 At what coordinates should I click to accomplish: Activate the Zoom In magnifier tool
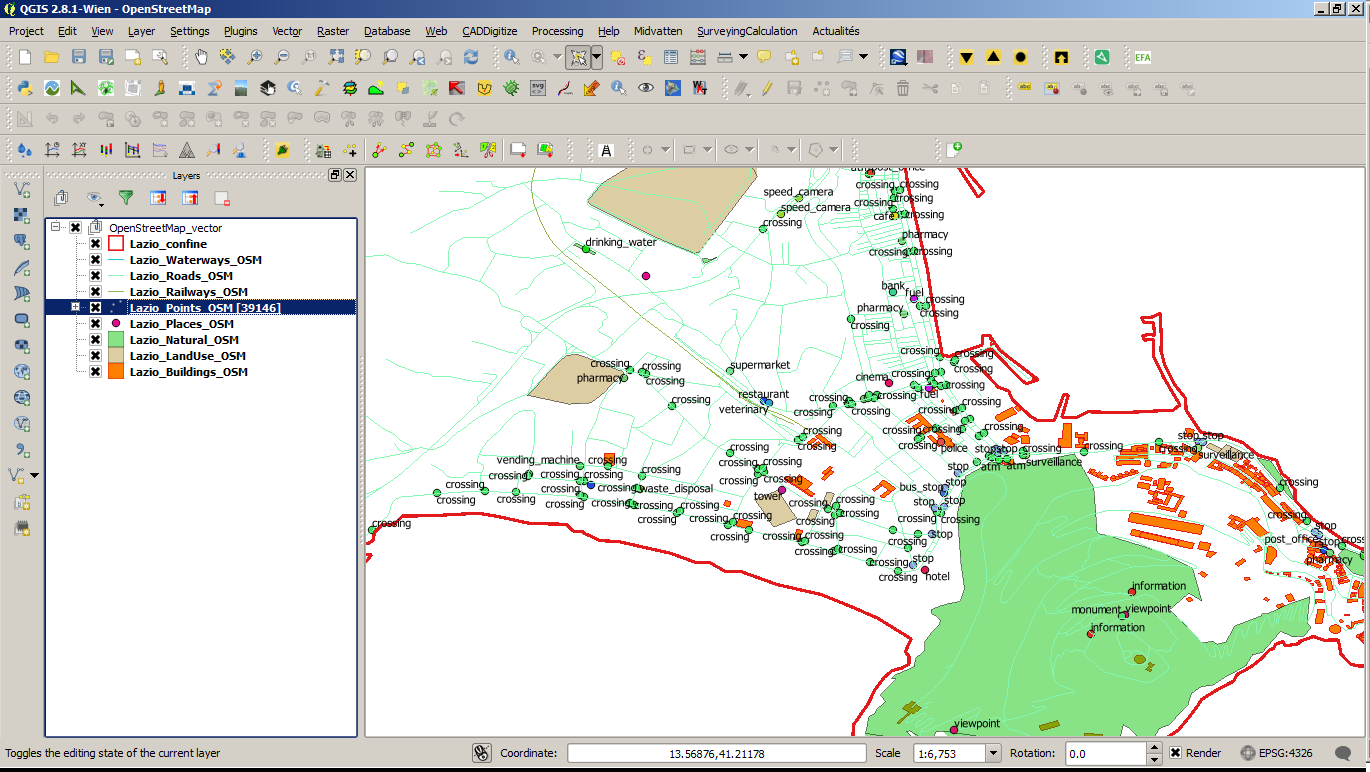click(255, 57)
